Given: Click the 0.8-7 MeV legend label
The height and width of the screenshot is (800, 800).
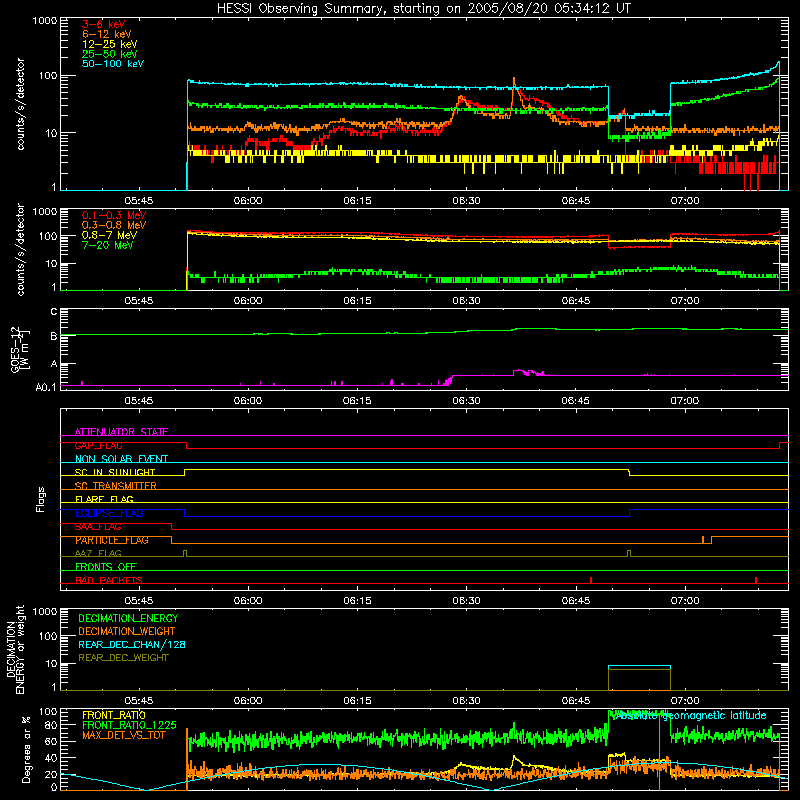Looking at the screenshot, I should coord(109,235).
